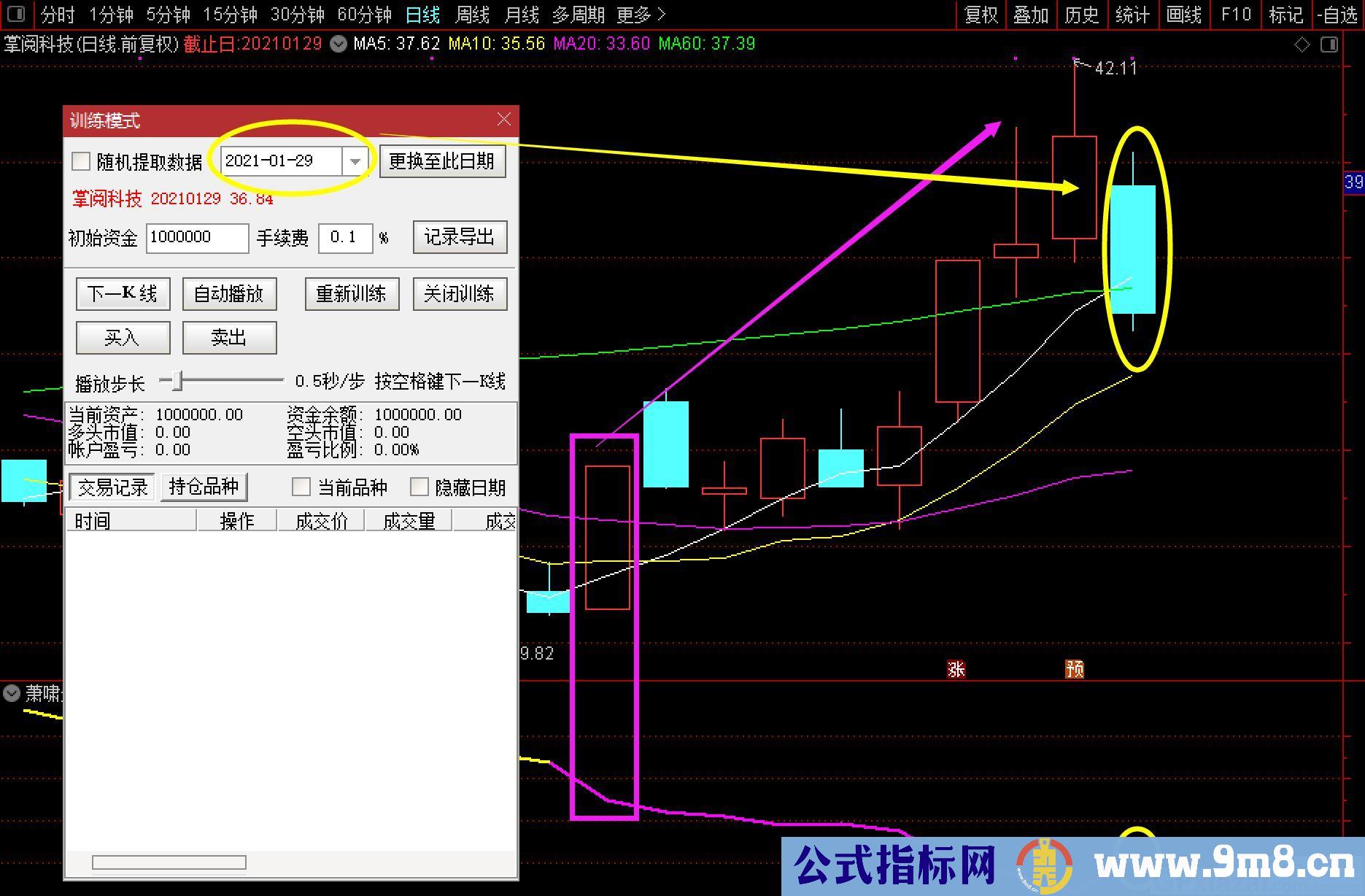Open the 交易记录 tab
Image resolution: width=1365 pixels, height=896 pixels.
pos(112,487)
